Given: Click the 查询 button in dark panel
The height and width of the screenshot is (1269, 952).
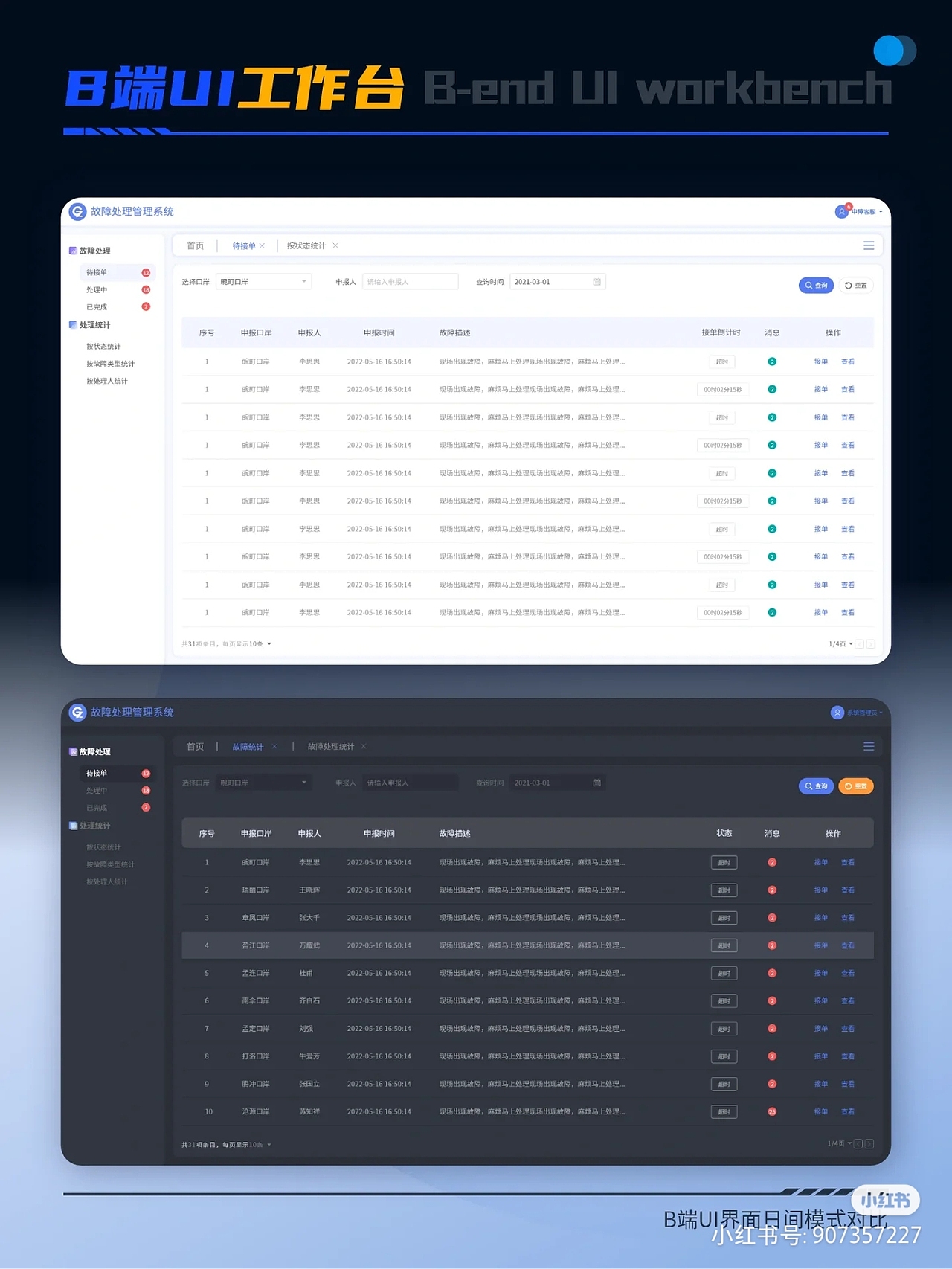Looking at the screenshot, I should click(816, 786).
